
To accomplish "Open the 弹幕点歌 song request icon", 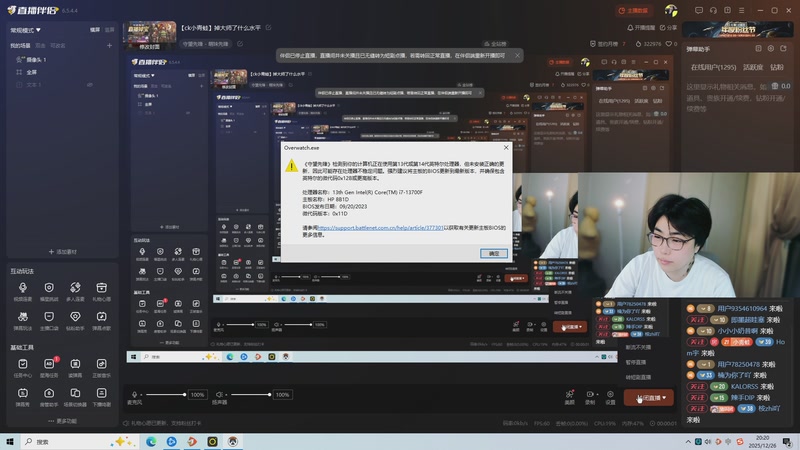I will pyautogui.click(x=102, y=320).
